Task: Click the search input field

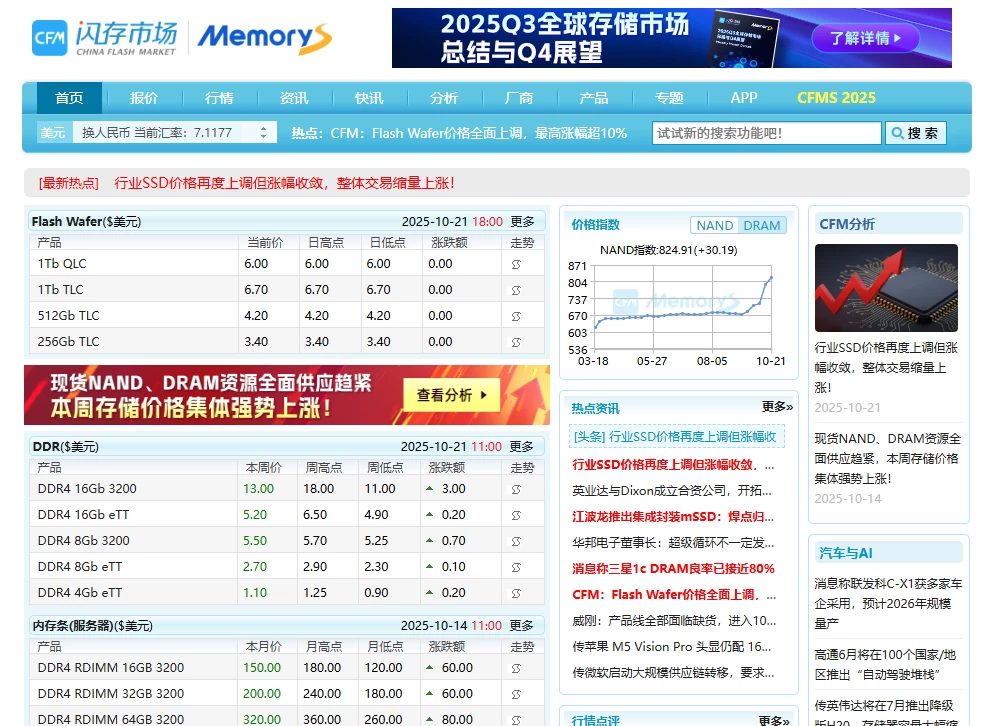Action: (766, 133)
